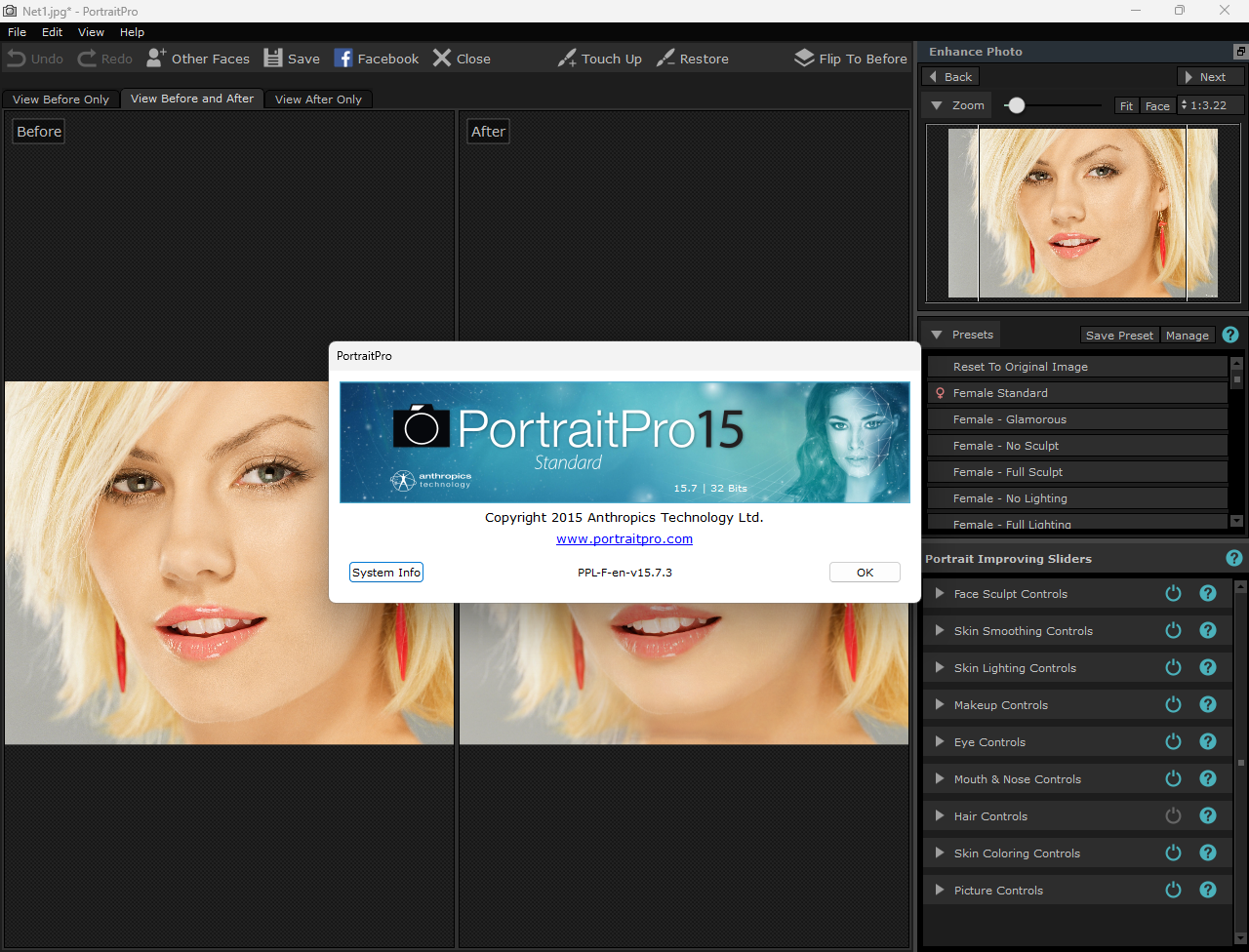
Task: Enable Hair Controls power button
Action: point(1174,816)
